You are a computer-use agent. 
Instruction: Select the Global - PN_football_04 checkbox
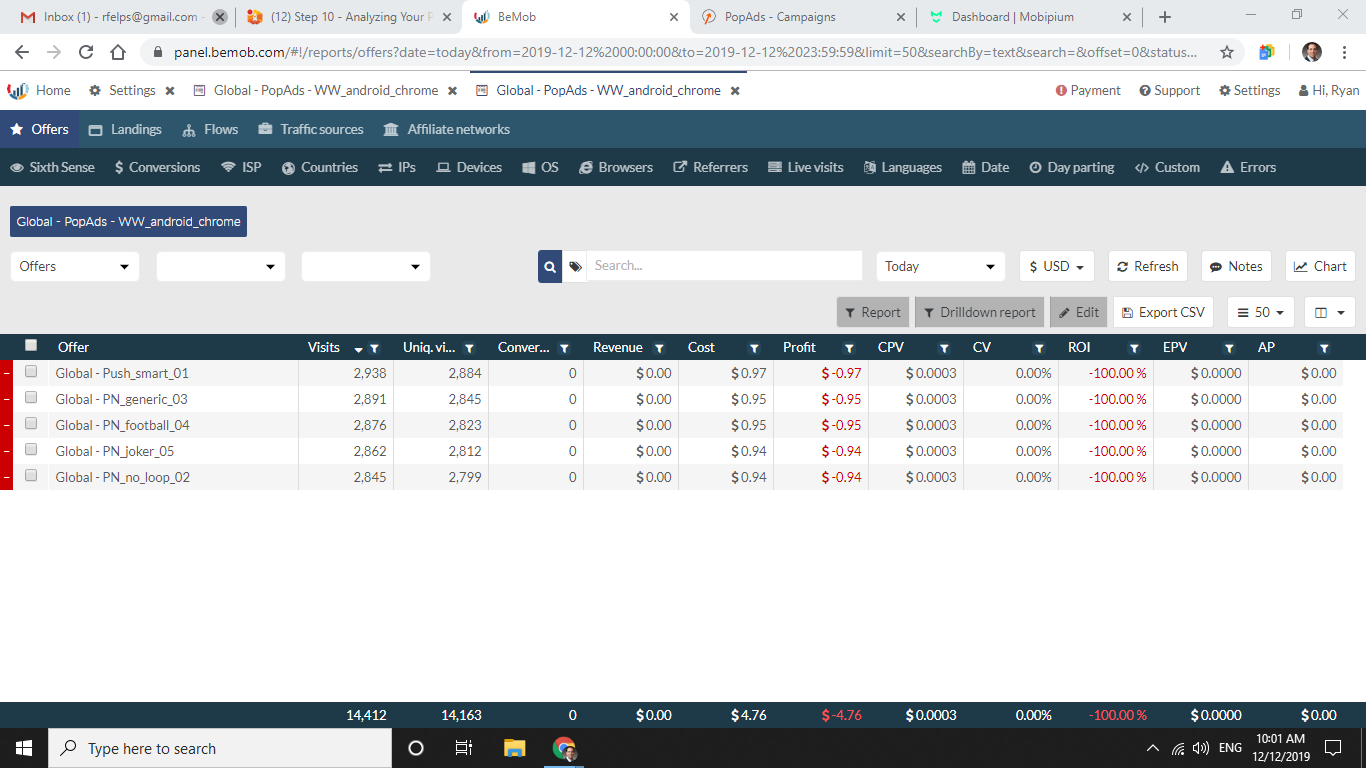coord(31,424)
